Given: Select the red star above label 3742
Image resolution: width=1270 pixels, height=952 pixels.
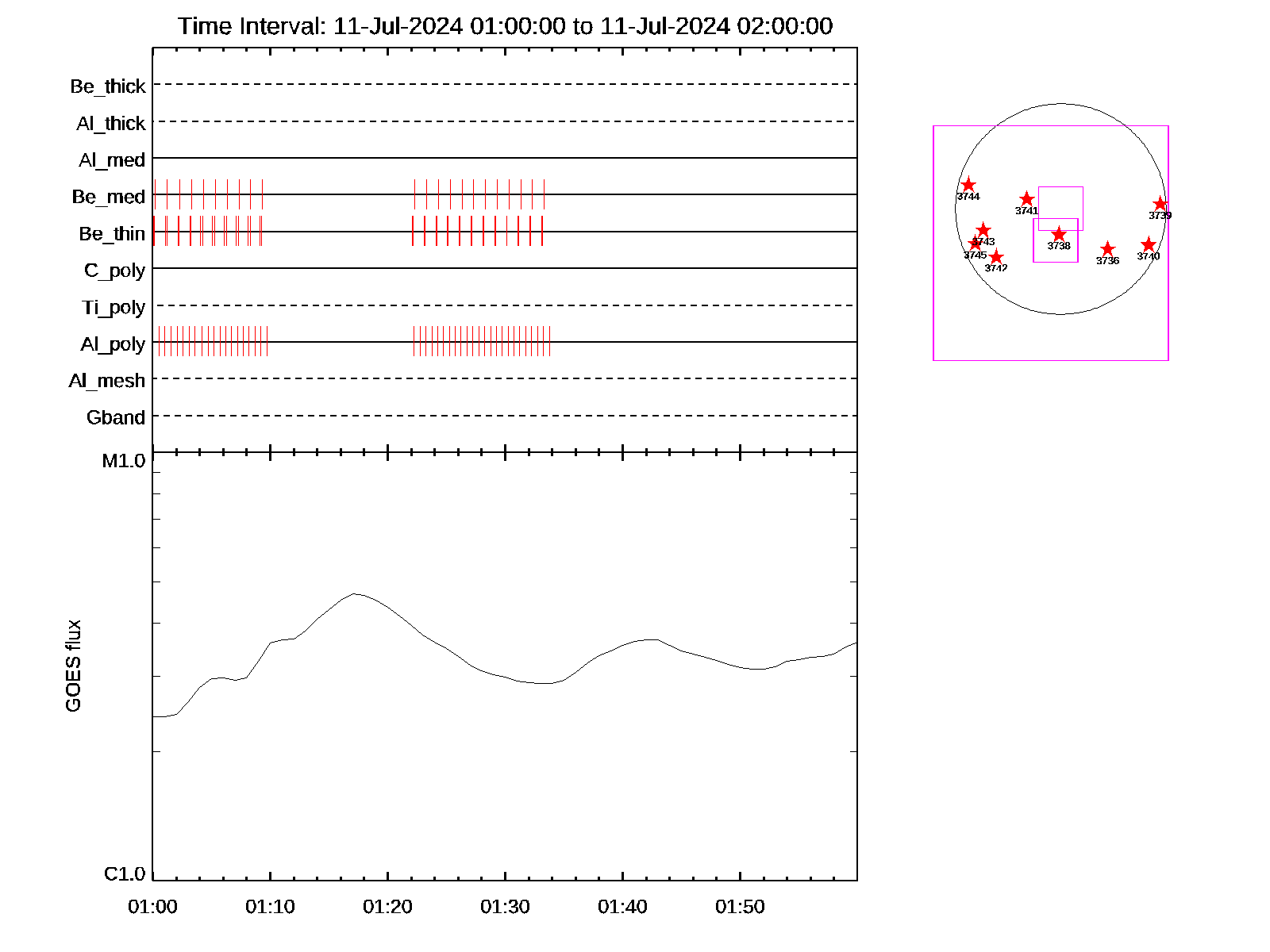Looking at the screenshot, I should pyautogui.click(x=996, y=257).
